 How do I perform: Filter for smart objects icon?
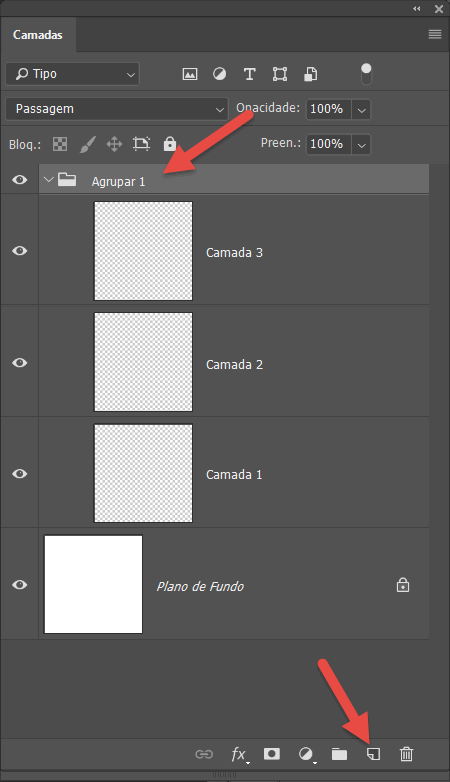[310, 74]
